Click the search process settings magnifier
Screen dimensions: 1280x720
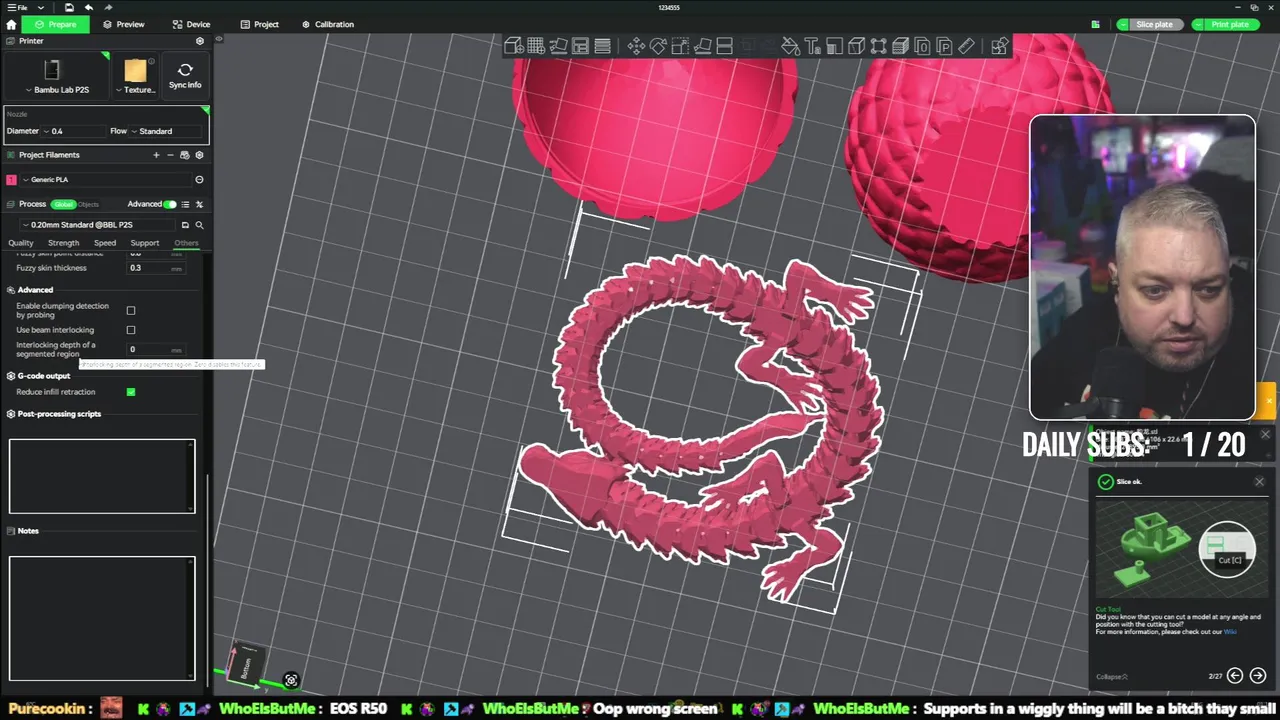(x=199, y=225)
